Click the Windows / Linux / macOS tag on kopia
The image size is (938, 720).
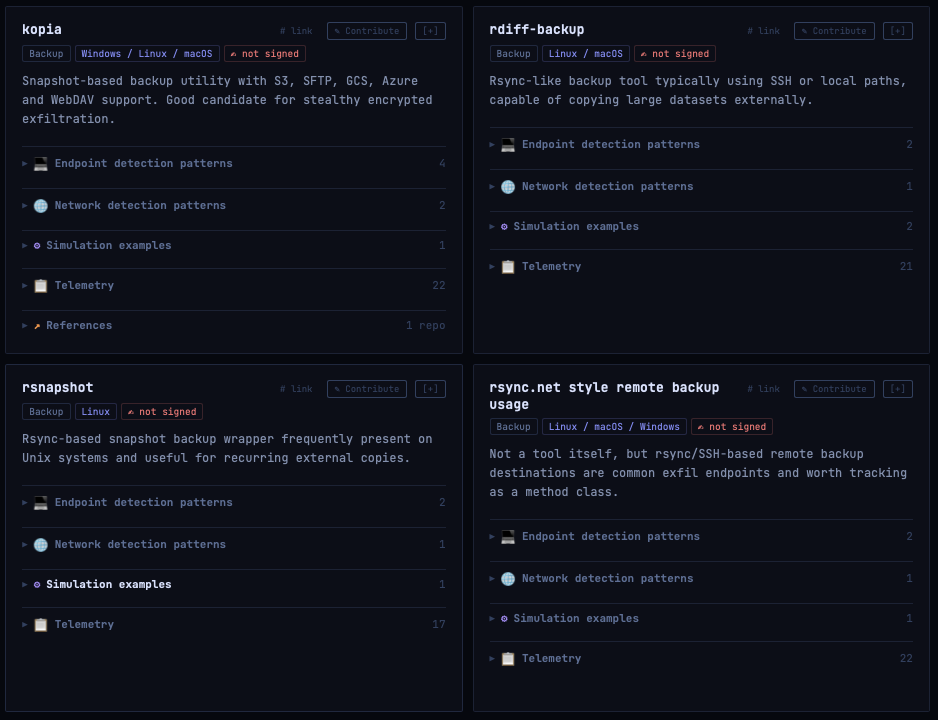[x=146, y=54]
